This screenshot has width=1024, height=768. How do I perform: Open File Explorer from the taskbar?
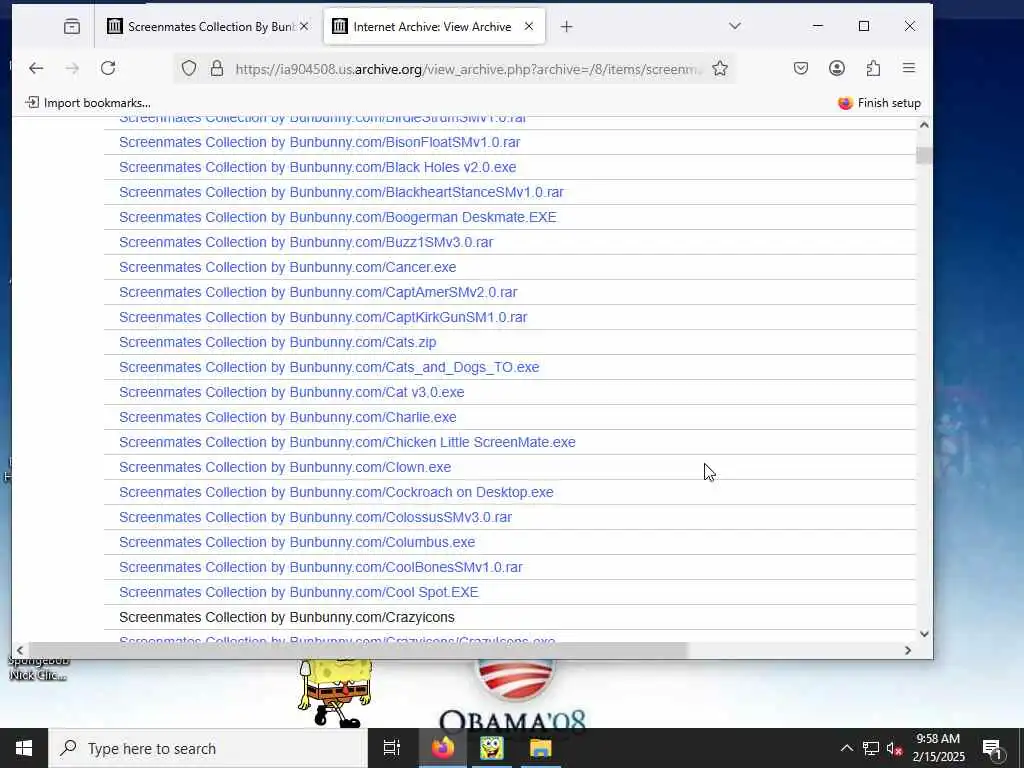tap(541, 748)
